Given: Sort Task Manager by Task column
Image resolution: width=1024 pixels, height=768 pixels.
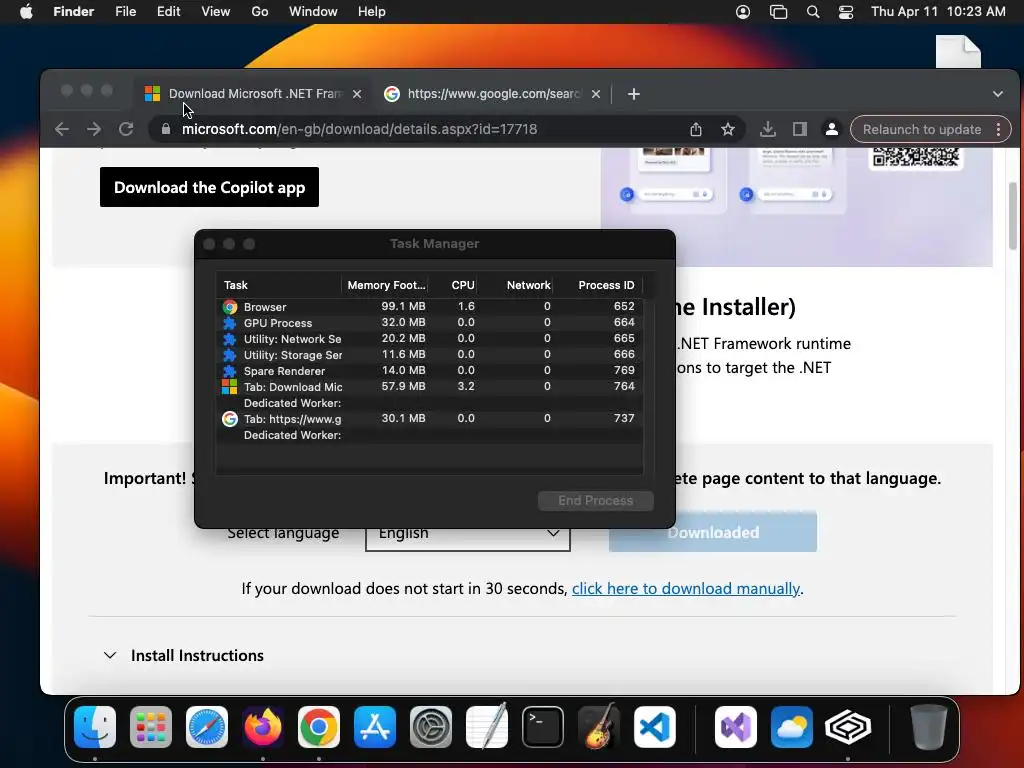Looking at the screenshot, I should click(279, 285).
